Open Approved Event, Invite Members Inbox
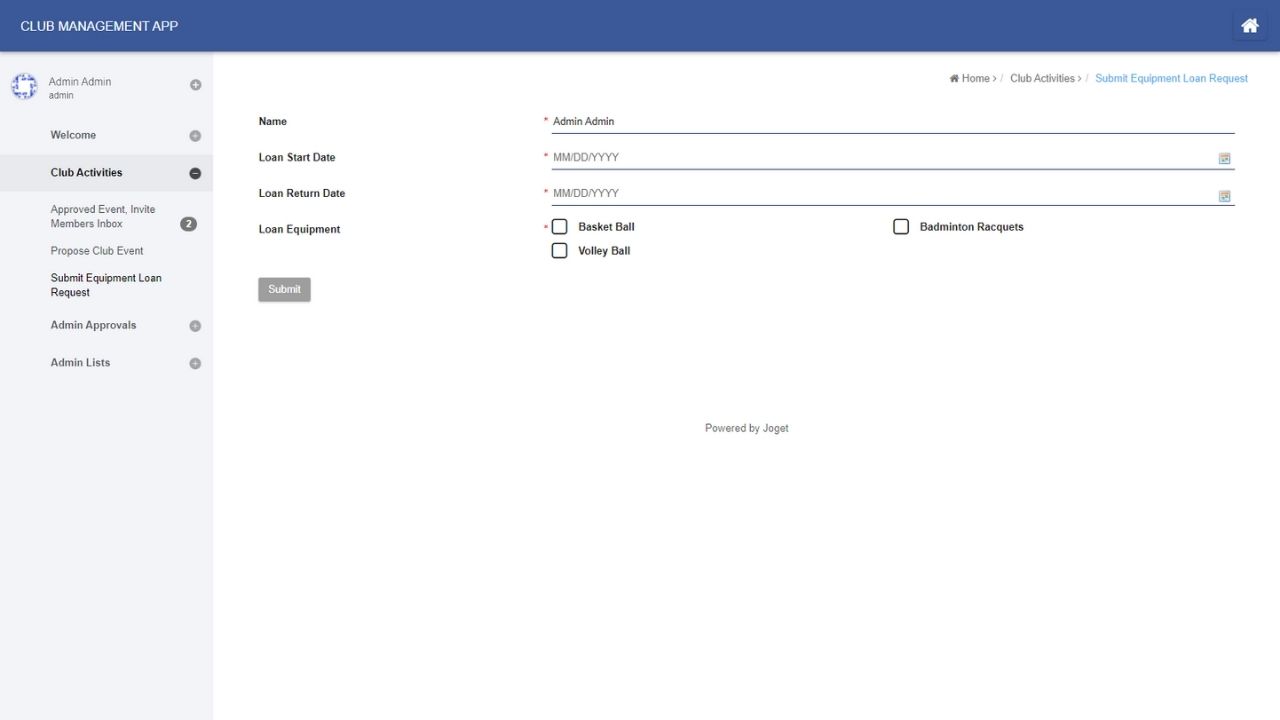 pos(103,216)
